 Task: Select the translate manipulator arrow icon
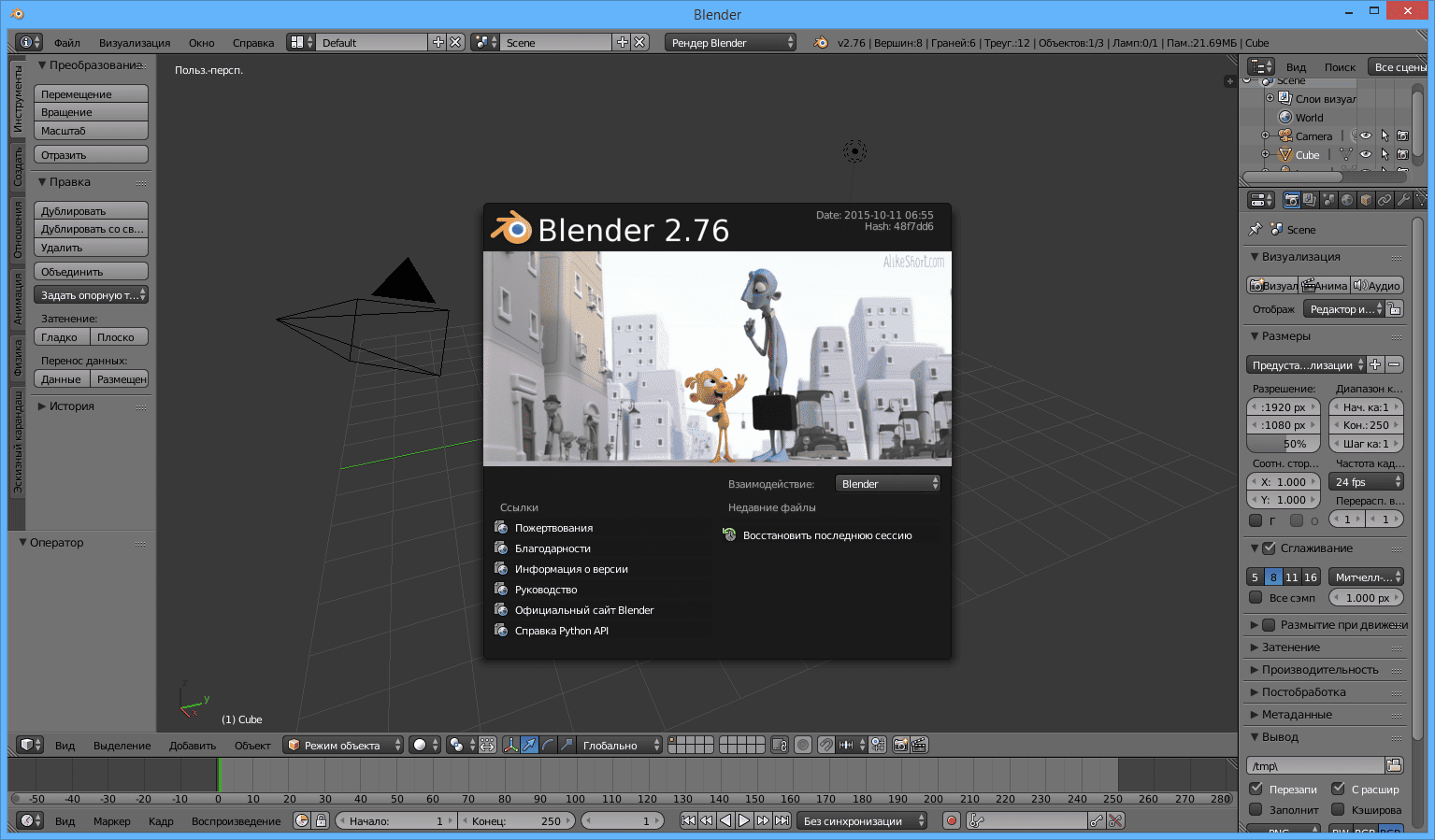pyautogui.click(x=529, y=745)
